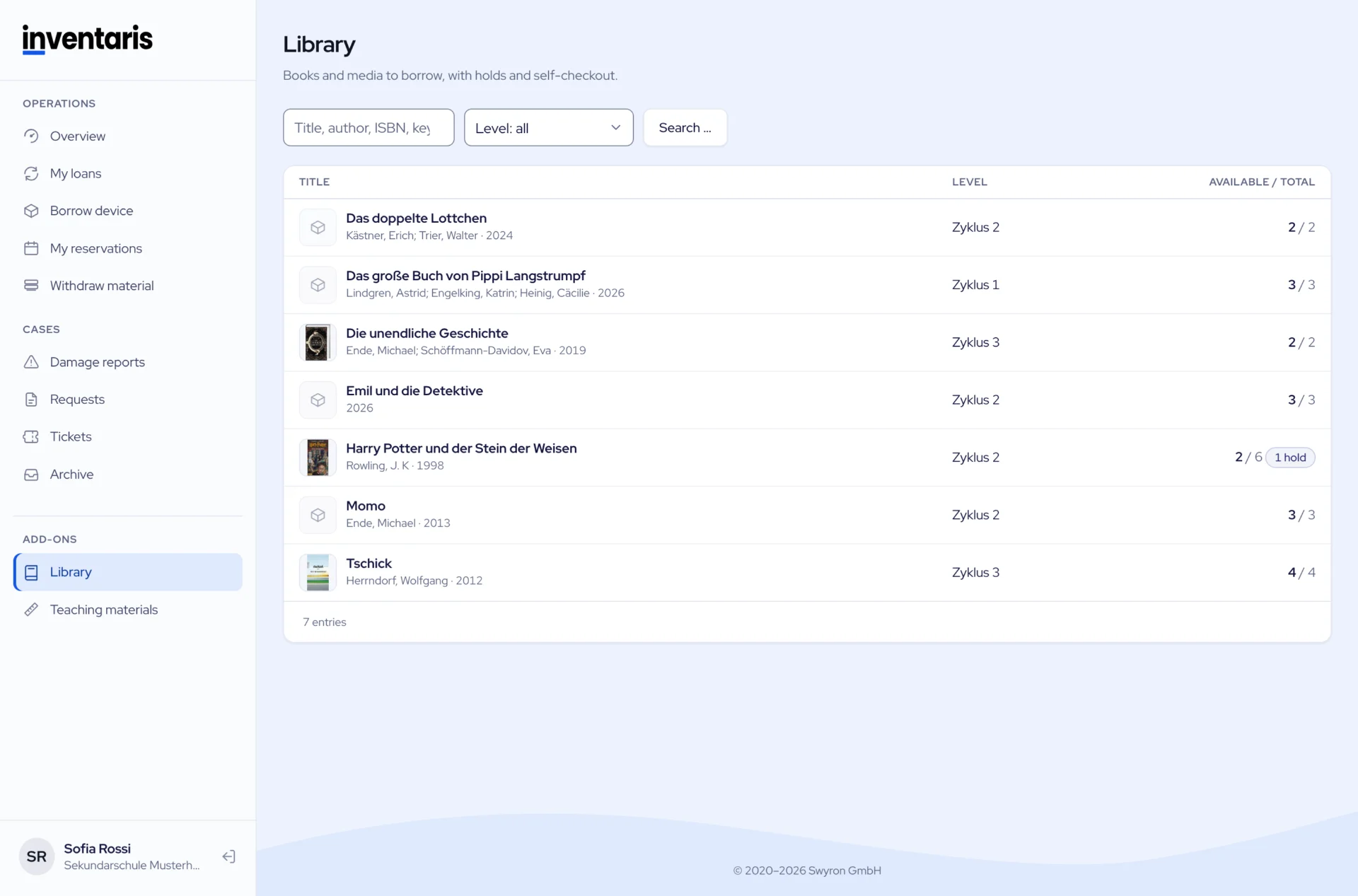Click Die unendliche Geschichte cover thumbnail
The width and height of the screenshot is (1358, 896).
click(318, 342)
